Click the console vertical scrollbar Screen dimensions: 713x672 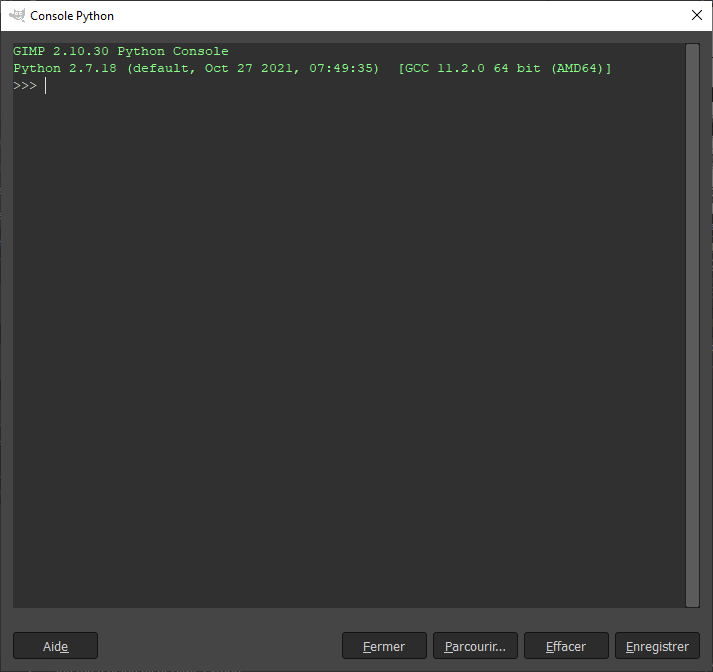coord(692,325)
